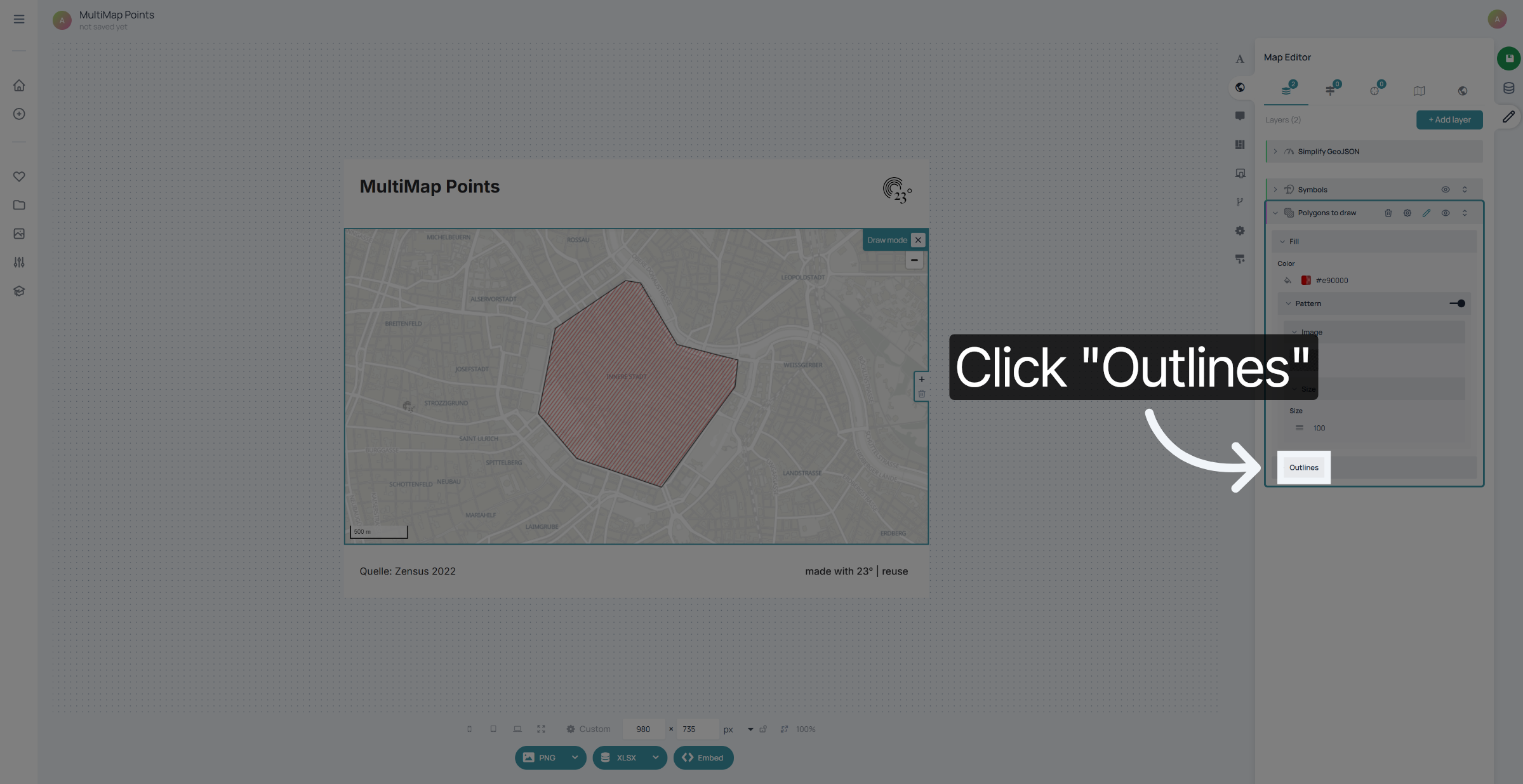Toggle visibility of Polygons to draw layer

(x=1446, y=213)
